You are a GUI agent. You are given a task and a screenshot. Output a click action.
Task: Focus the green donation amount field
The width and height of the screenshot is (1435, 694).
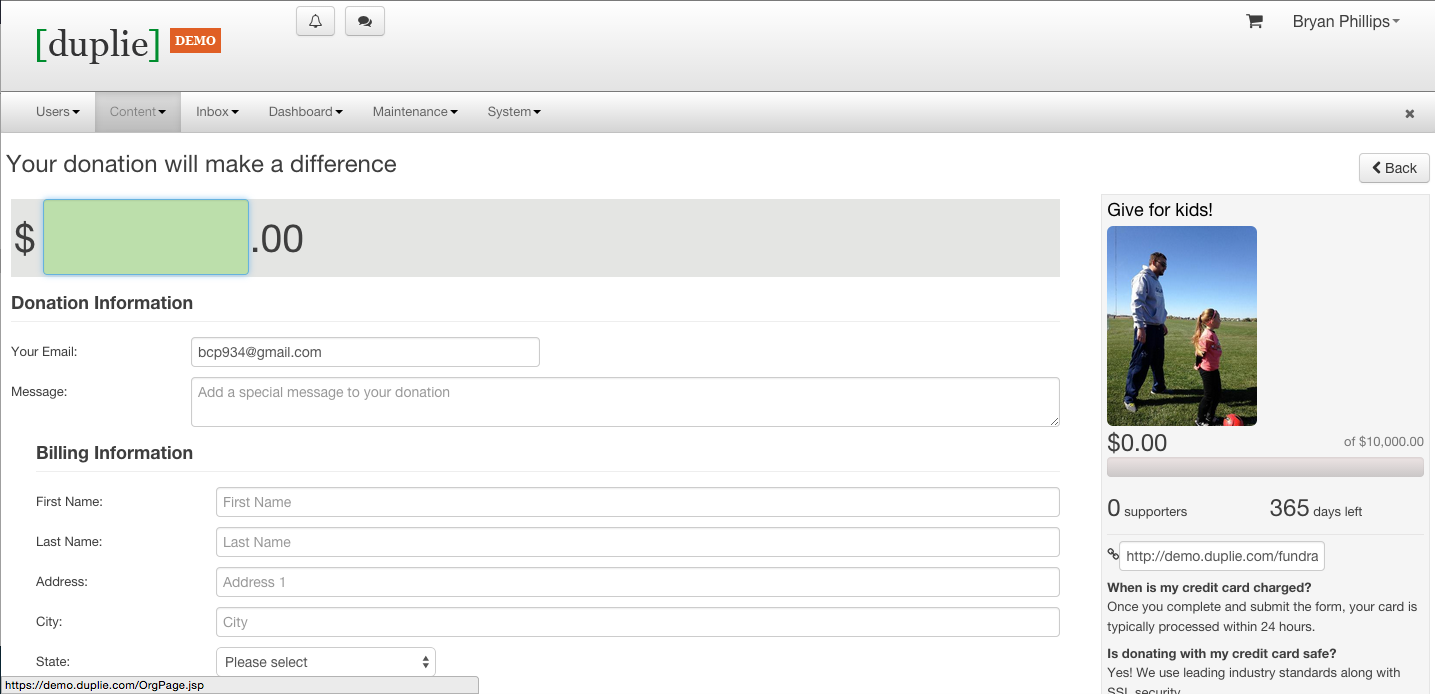point(146,237)
